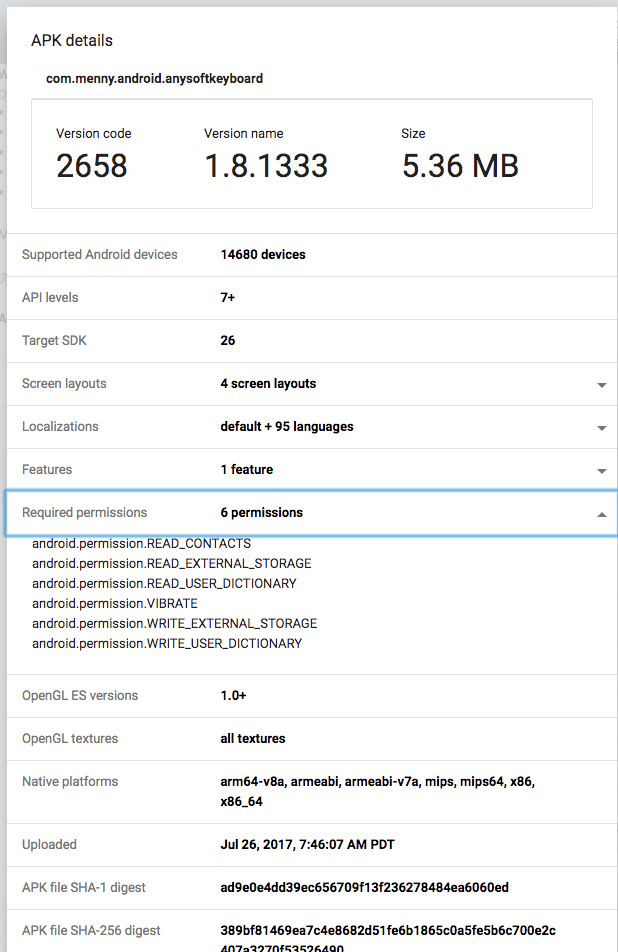Select the Version name 1.8.1333

[265, 166]
